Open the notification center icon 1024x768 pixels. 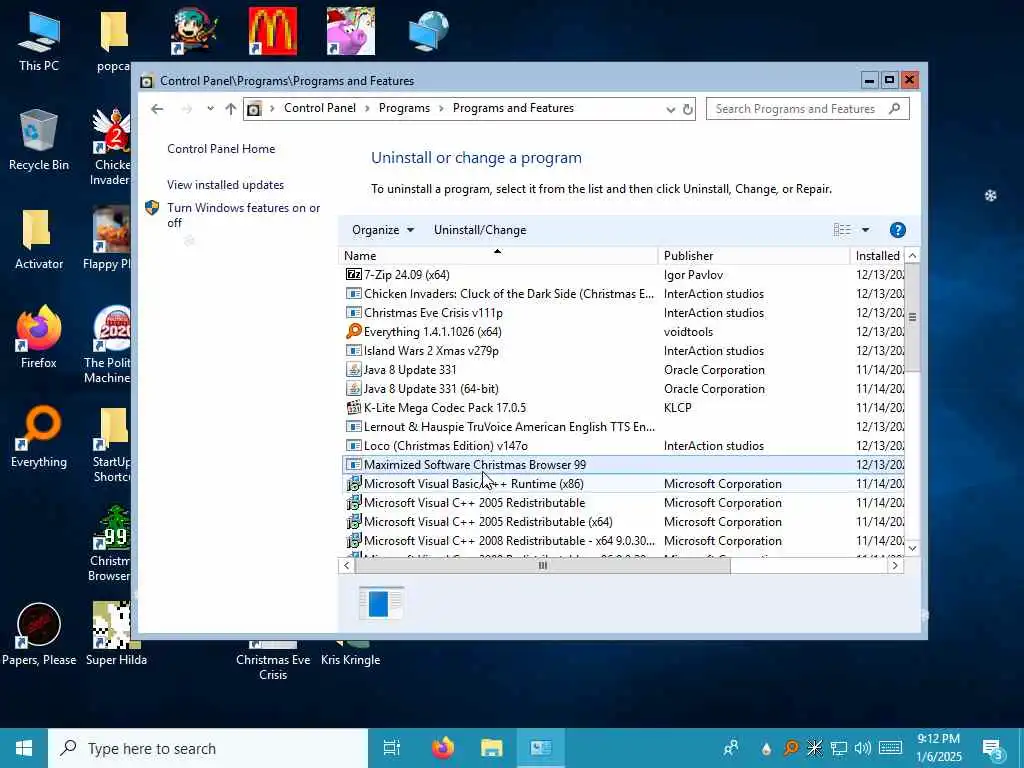(x=992, y=748)
